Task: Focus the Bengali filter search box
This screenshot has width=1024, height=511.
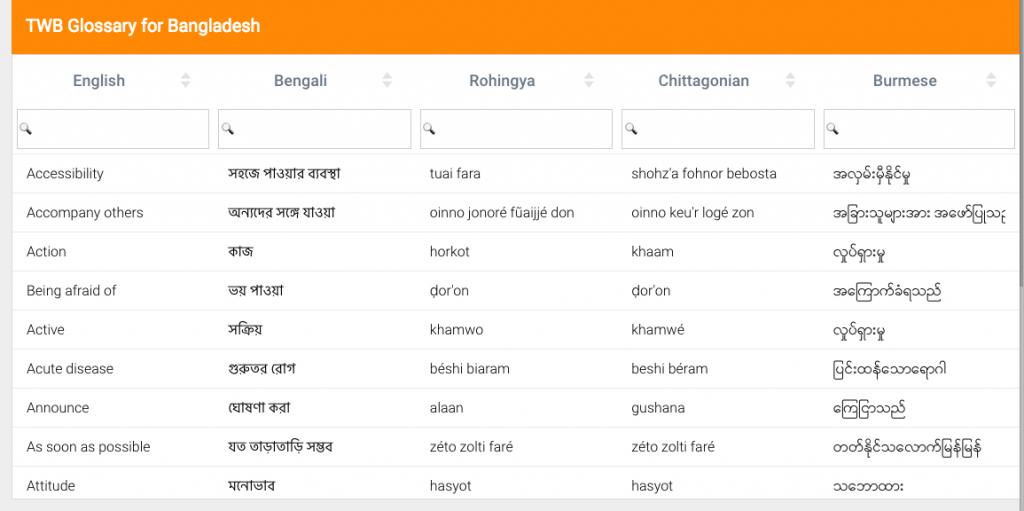Action: pos(315,129)
